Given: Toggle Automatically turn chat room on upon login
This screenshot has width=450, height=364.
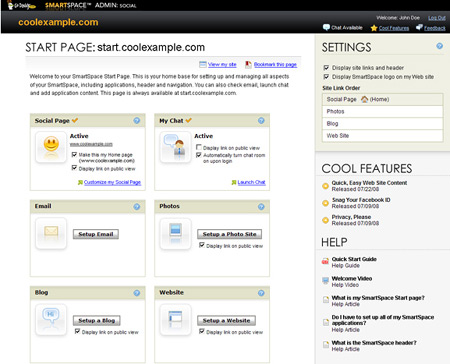Looking at the screenshot, I should click(x=199, y=155).
